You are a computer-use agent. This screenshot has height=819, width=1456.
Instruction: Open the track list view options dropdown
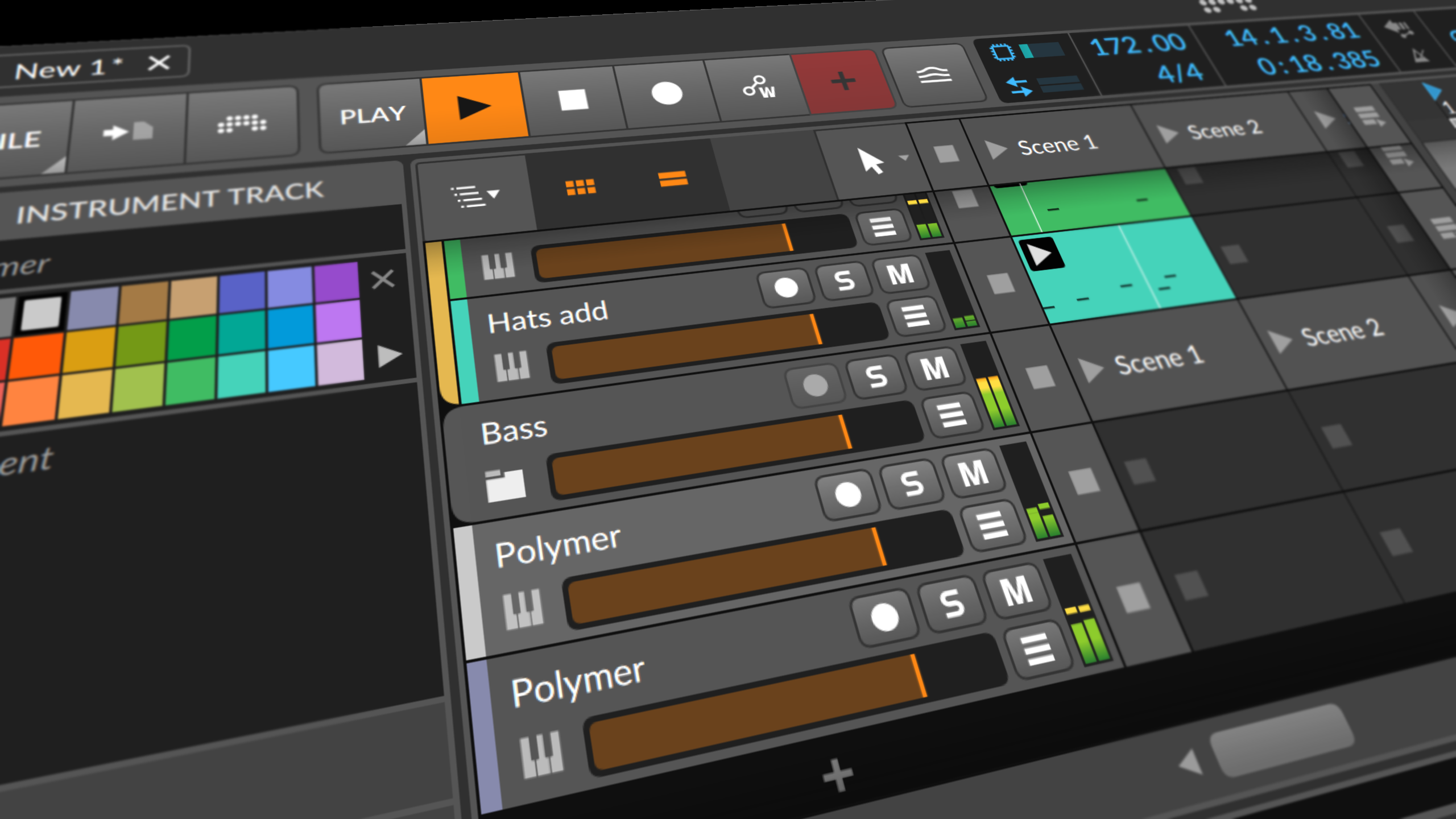(475, 196)
